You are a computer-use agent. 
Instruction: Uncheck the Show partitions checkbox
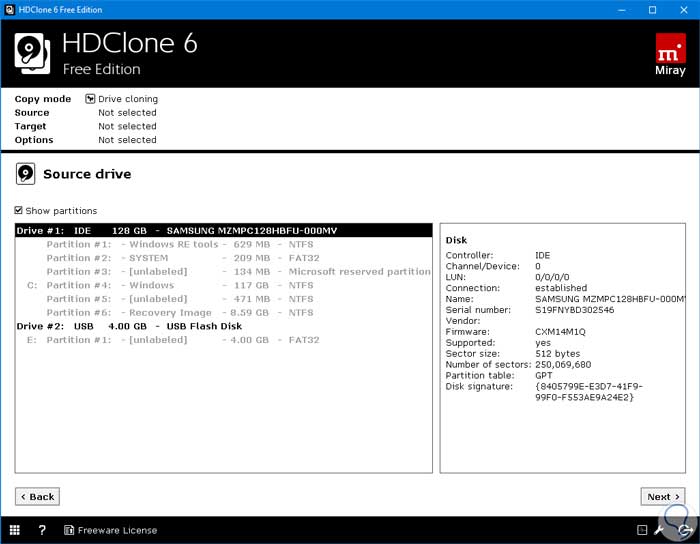click(x=18, y=210)
